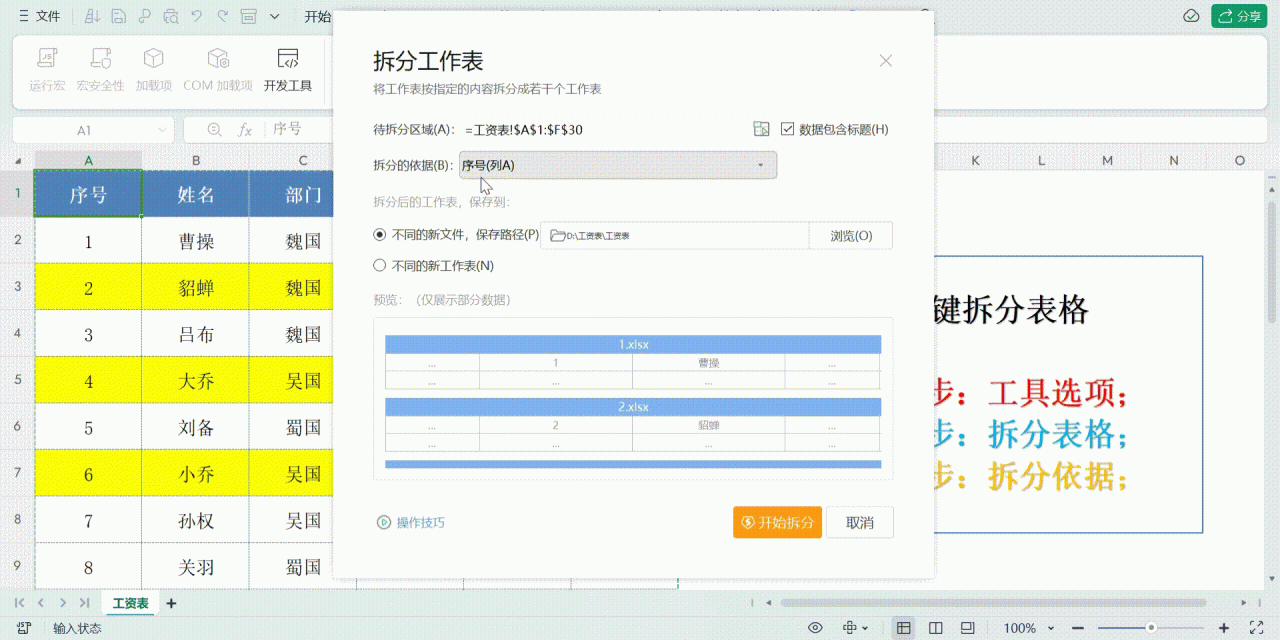Click the range selector icon beside 待拆分区域
Image resolution: width=1280 pixels, height=640 pixels.
762,129
